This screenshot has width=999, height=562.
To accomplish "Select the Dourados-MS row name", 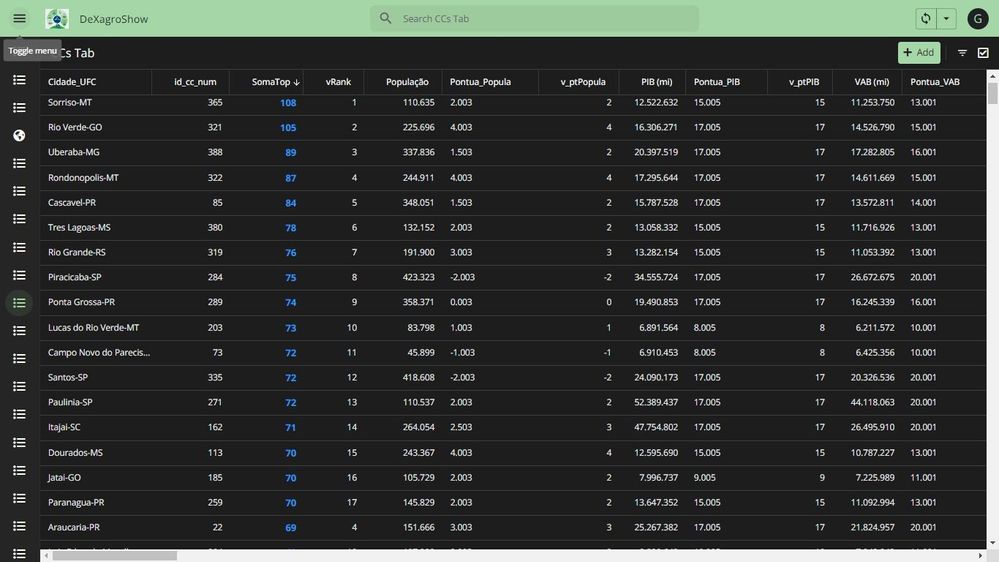I will point(75,452).
